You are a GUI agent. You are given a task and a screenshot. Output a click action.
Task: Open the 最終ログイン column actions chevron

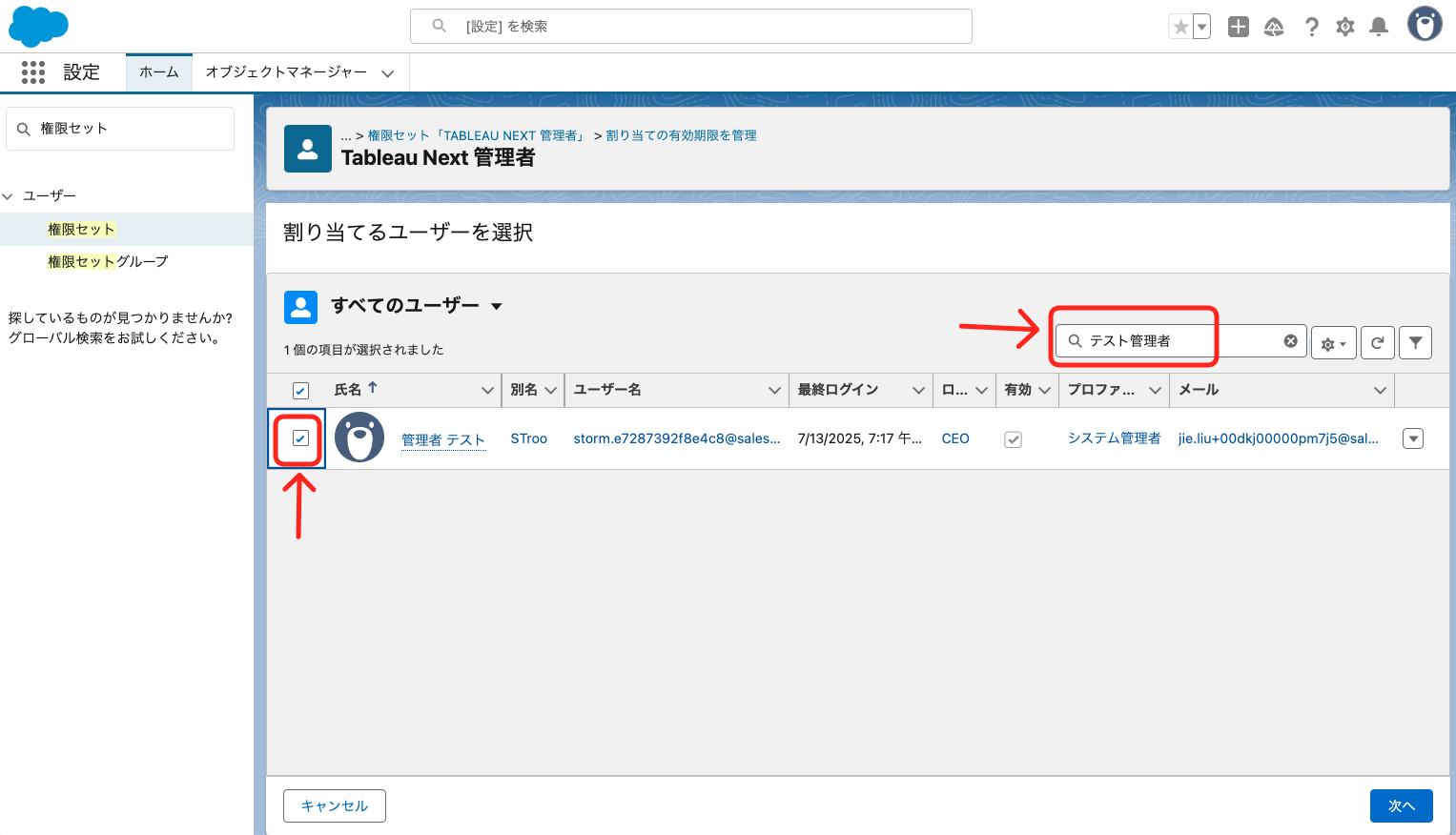[x=918, y=391]
